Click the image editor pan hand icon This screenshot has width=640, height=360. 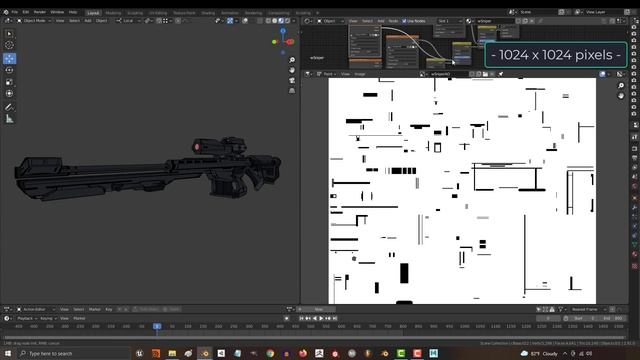coord(621,96)
